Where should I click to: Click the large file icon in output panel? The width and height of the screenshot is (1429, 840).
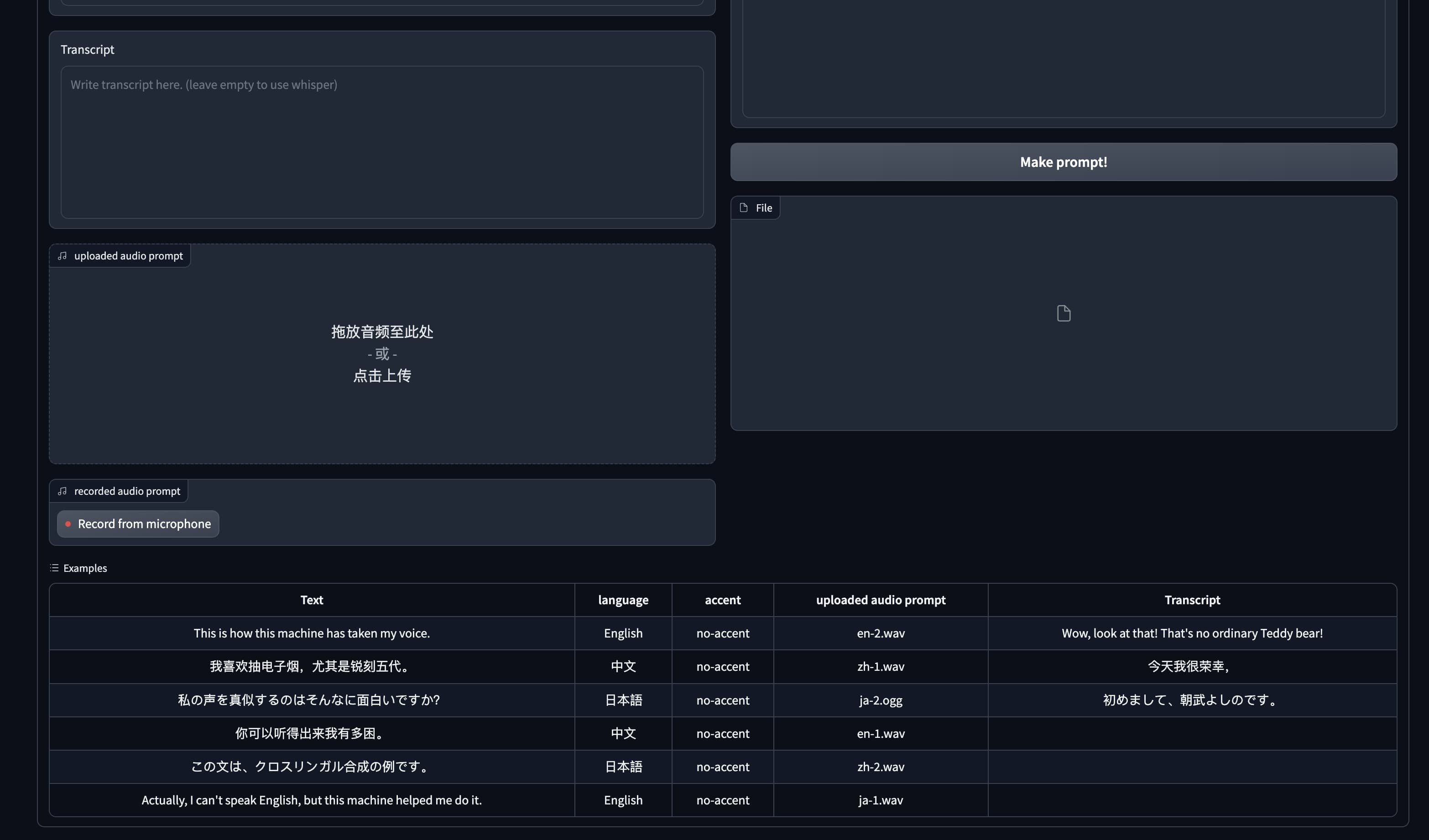point(1063,313)
